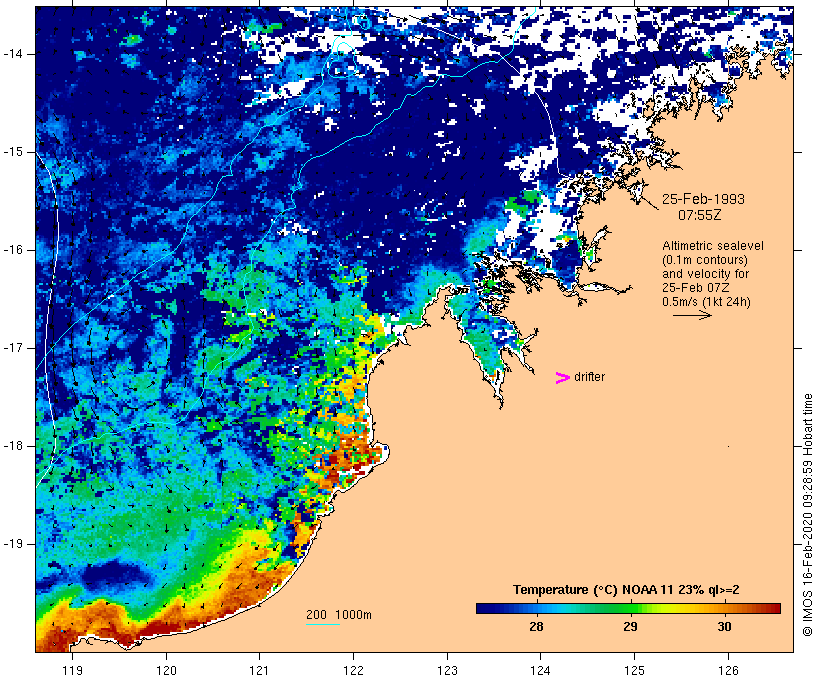Click longitude axis label '121'

pos(259,670)
